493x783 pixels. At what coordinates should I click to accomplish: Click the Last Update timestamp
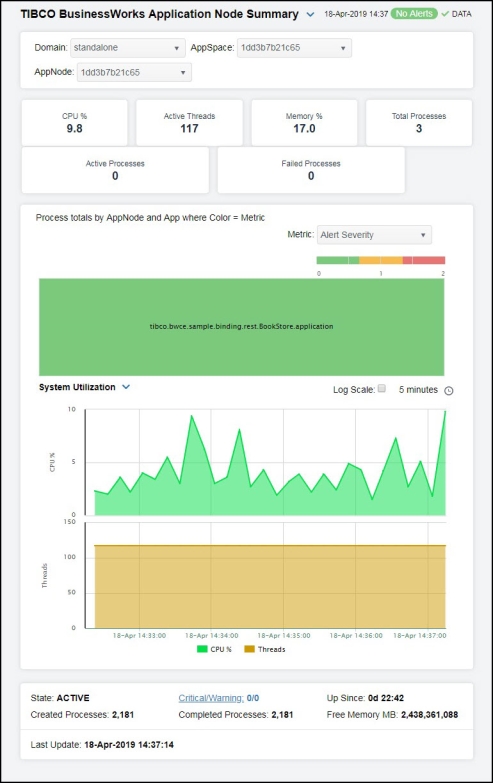[129, 745]
